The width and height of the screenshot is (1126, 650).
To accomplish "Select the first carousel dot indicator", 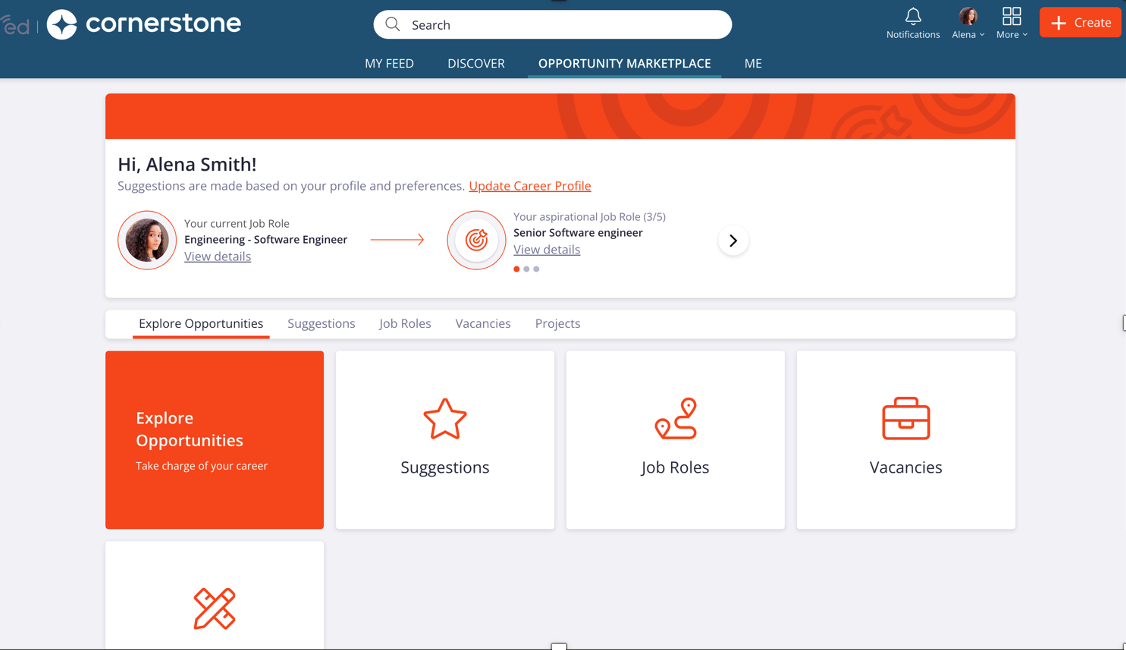I will click(516, 269).
